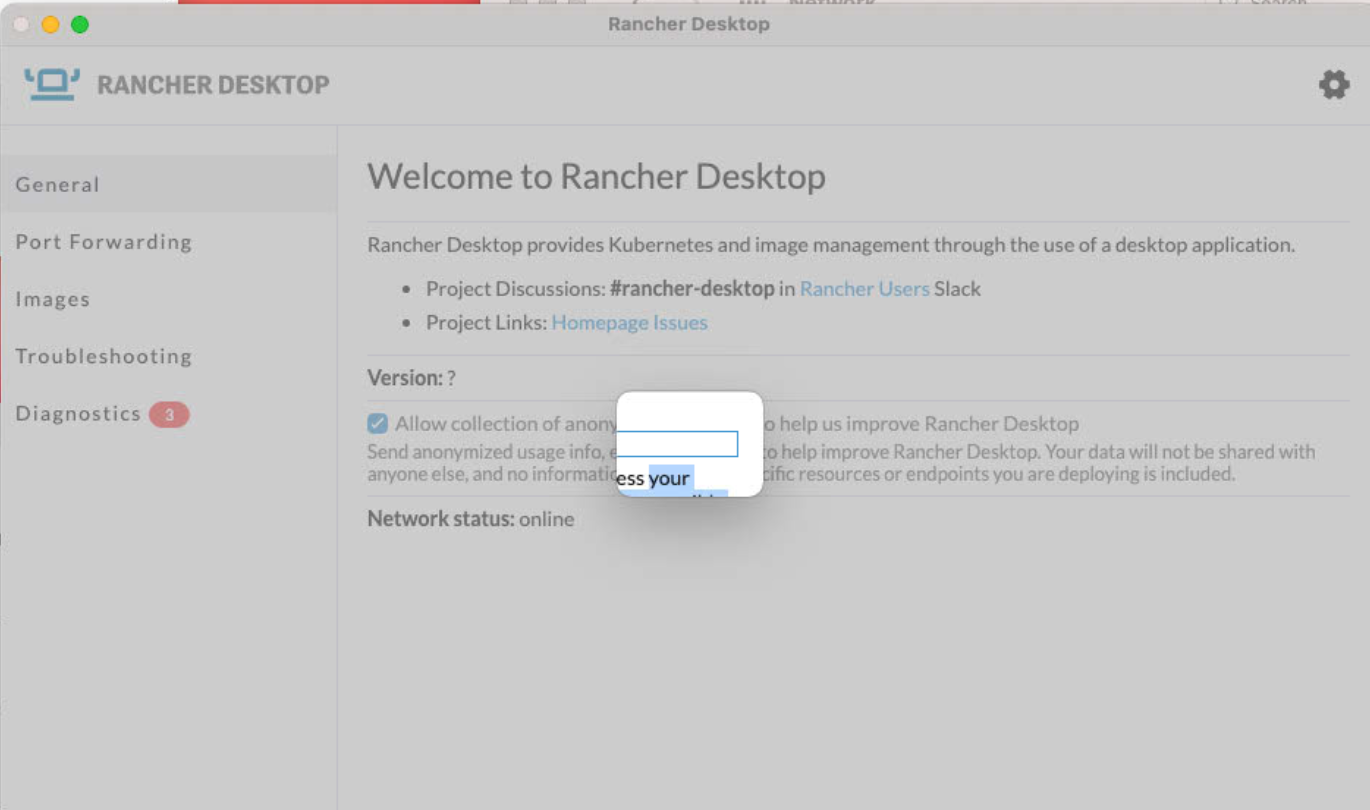View the Diagnostics page

(77, 413)
